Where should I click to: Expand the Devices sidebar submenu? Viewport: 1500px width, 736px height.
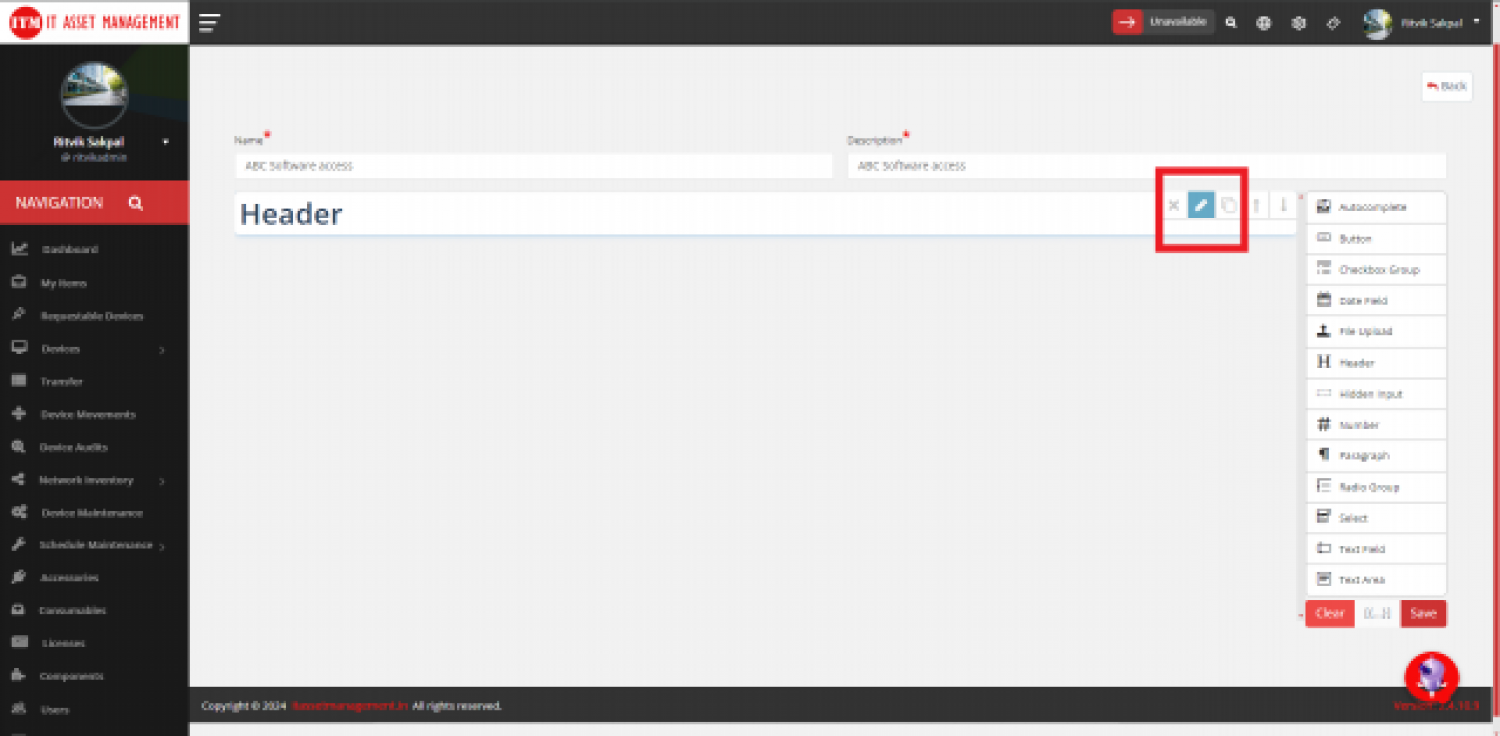click(60, 348)
